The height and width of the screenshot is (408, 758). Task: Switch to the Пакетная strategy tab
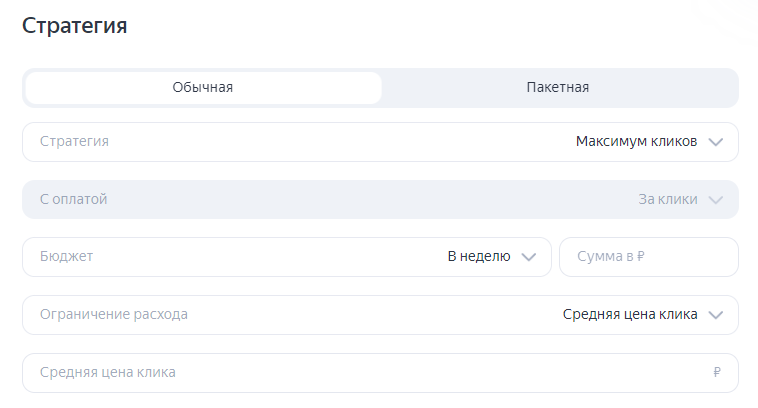(558, 87)
